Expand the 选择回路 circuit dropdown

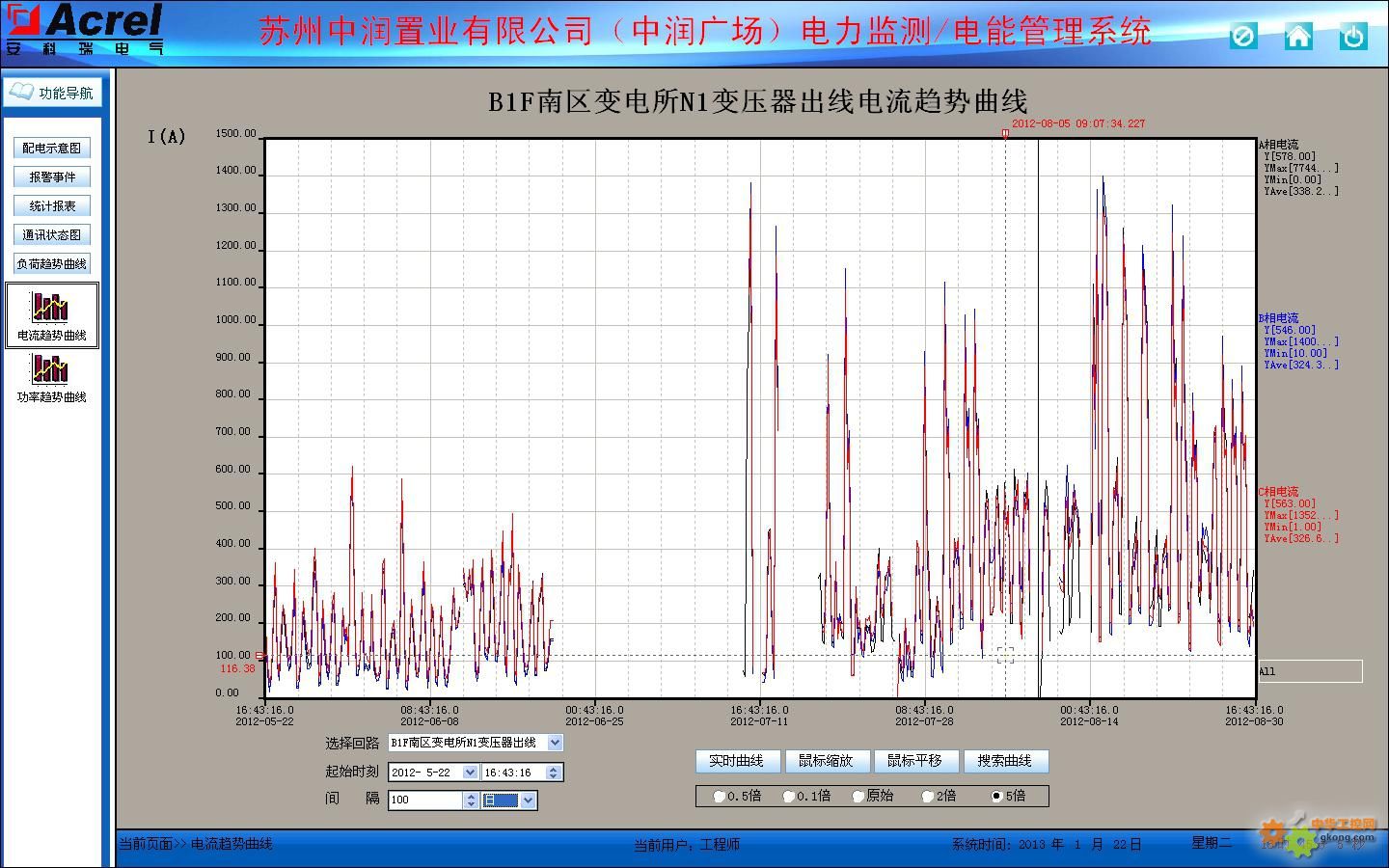[x=555, y=743]
